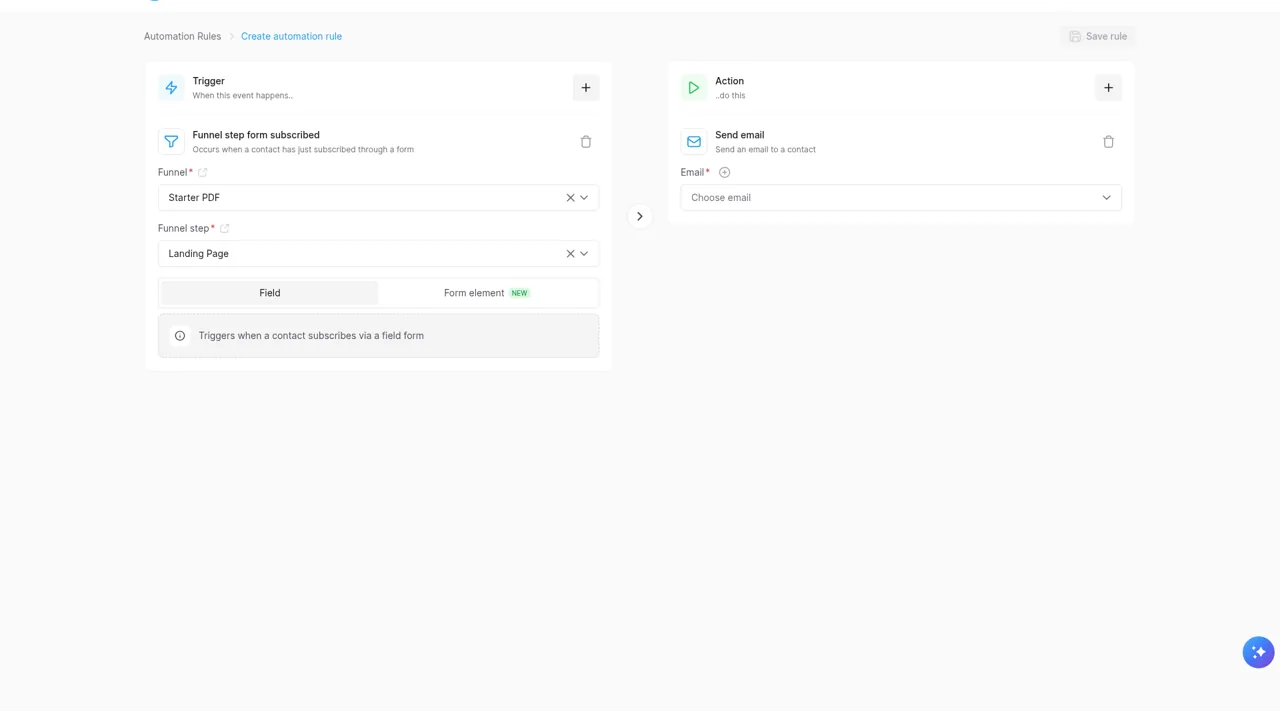Click the info icon in trigger hint
Screen dimensions: 1280x711
point(180,336)
